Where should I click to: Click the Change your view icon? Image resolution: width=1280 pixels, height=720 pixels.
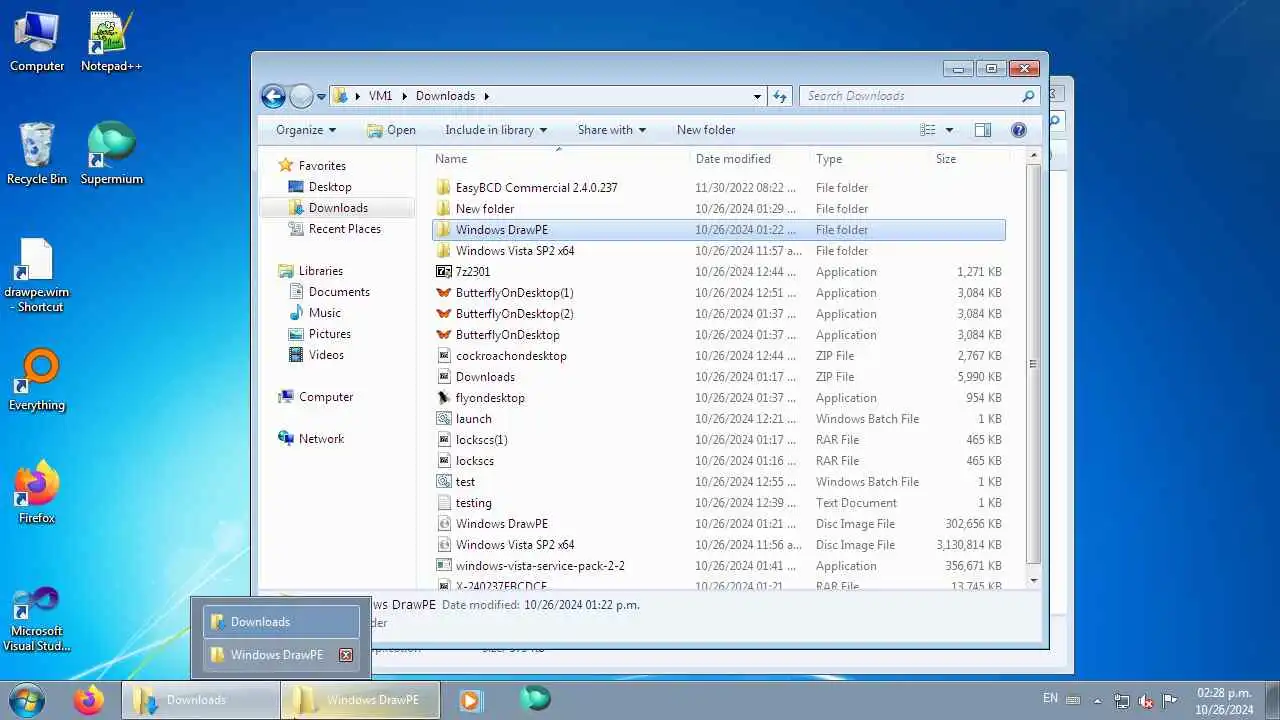(x=928, y=130)
